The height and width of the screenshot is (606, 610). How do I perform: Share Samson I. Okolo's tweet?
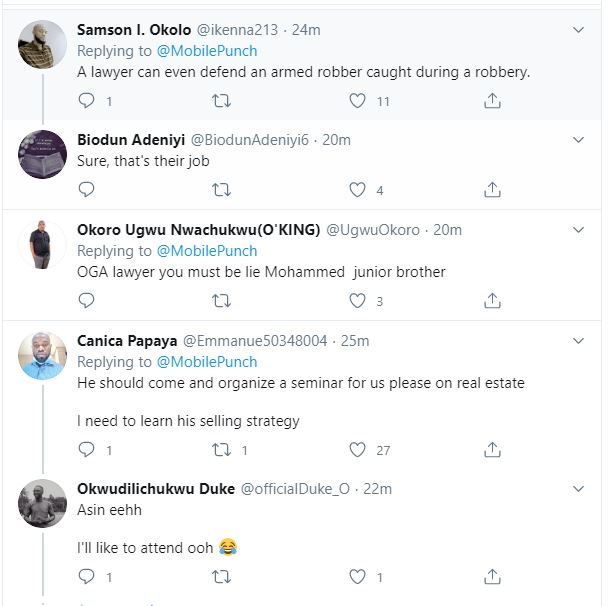pyautogui.click(x=492, y=100)
